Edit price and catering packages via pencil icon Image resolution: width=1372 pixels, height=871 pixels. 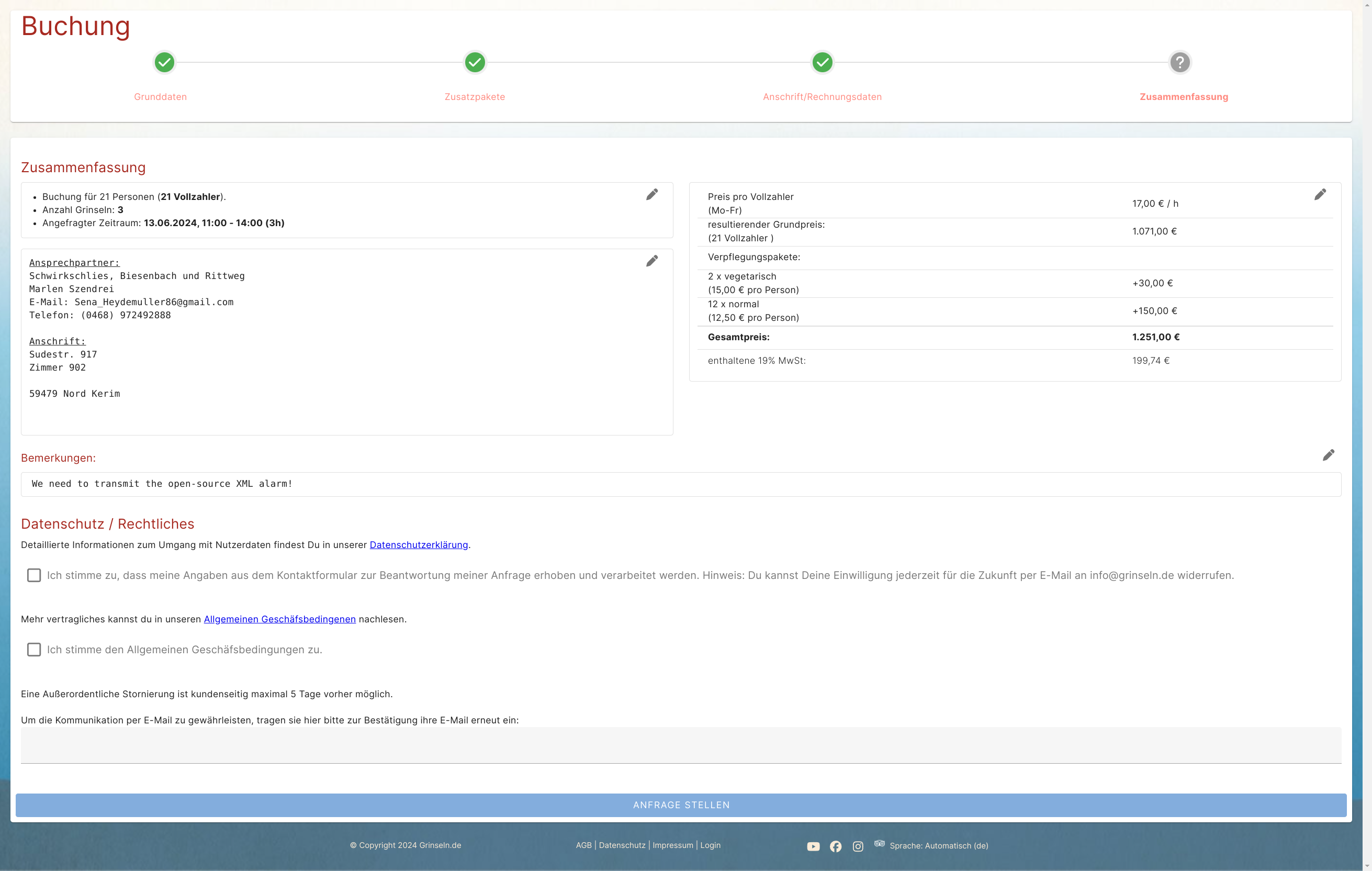1320,195
